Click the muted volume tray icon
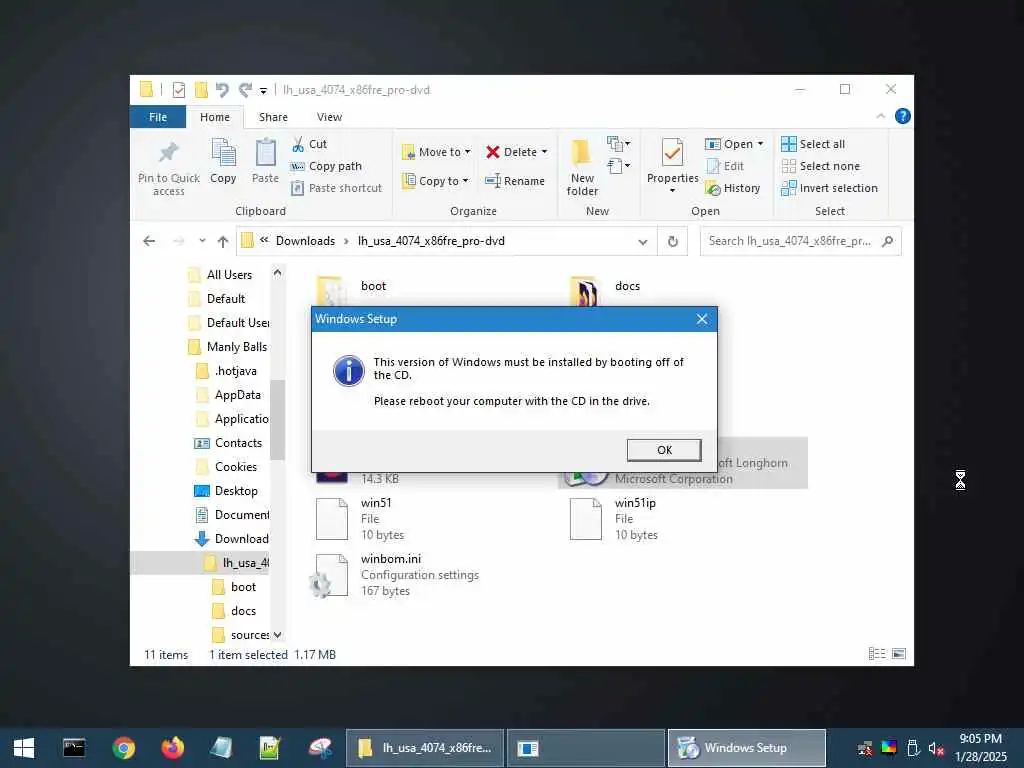Viewport: 1024px width, 768px height. pyautogui.click(x=936, y=748)
